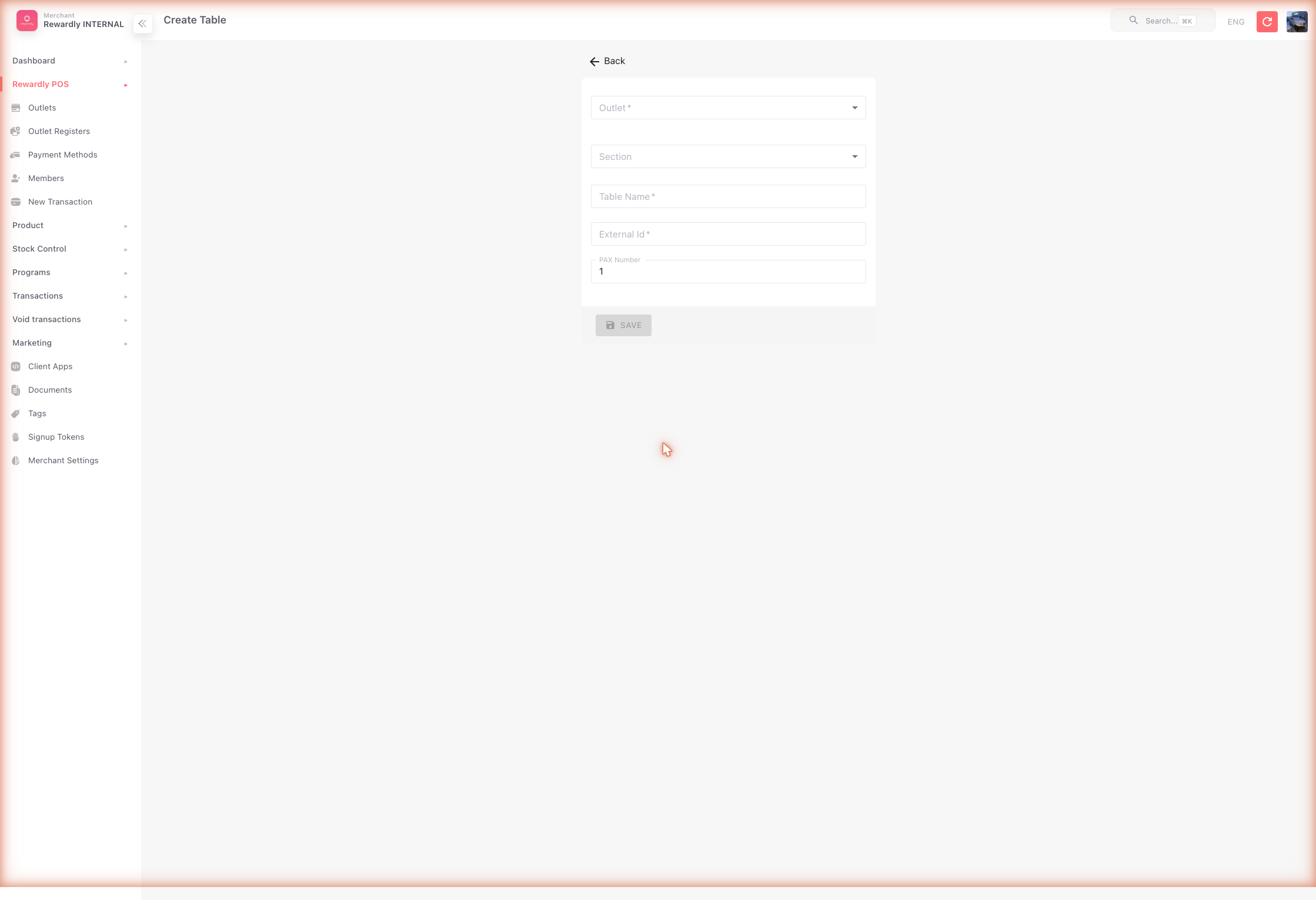
Task: Expand the Programs submenu arrow
Action: click(126, 273)
